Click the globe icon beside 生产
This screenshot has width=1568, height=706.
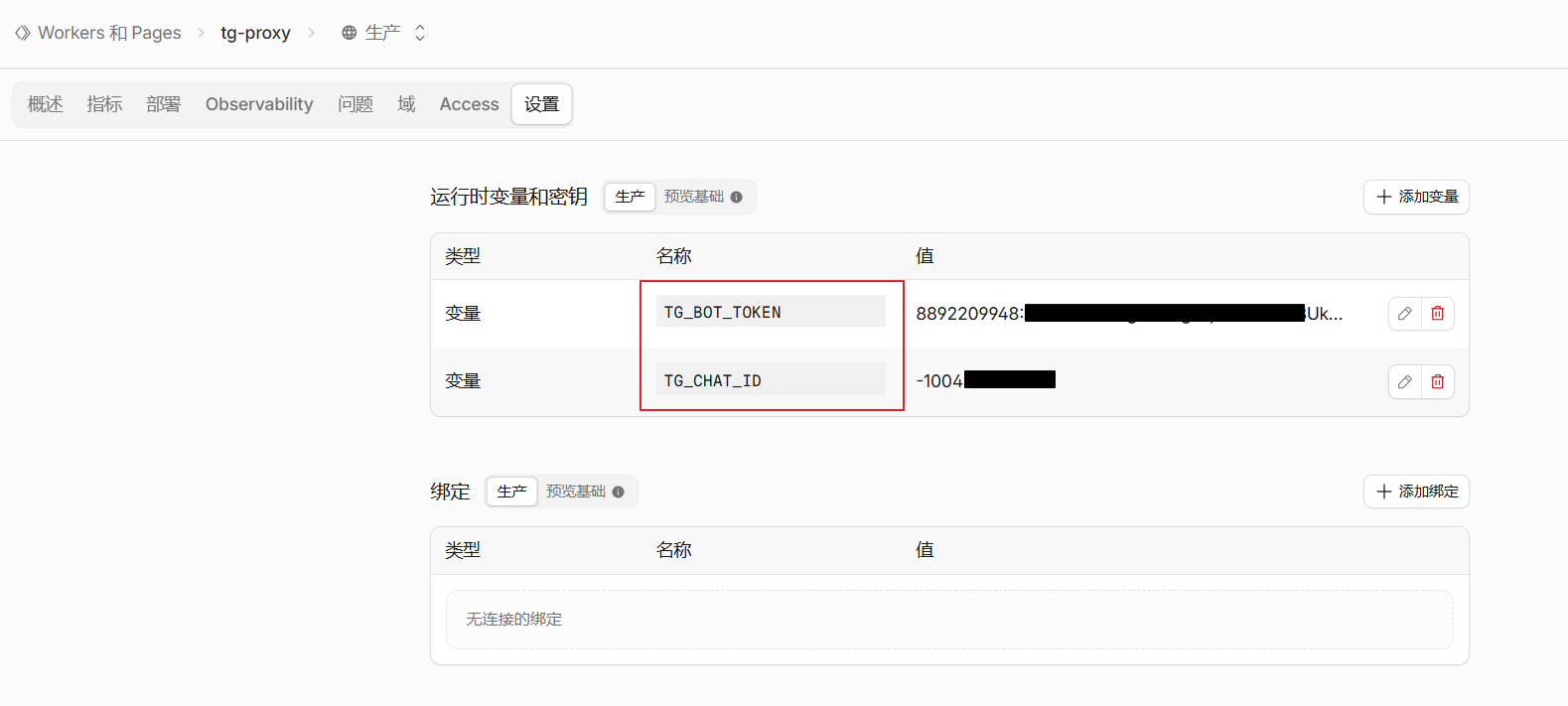pos(349,33)
